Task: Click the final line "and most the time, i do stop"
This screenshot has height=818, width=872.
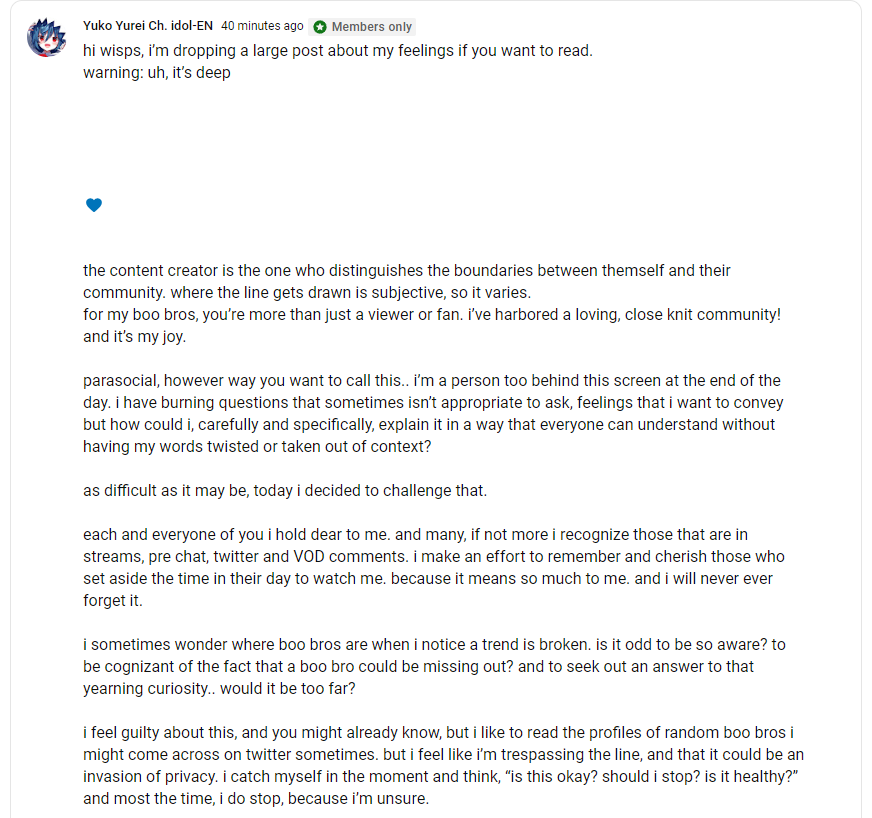Action: [x=256, y=799]
